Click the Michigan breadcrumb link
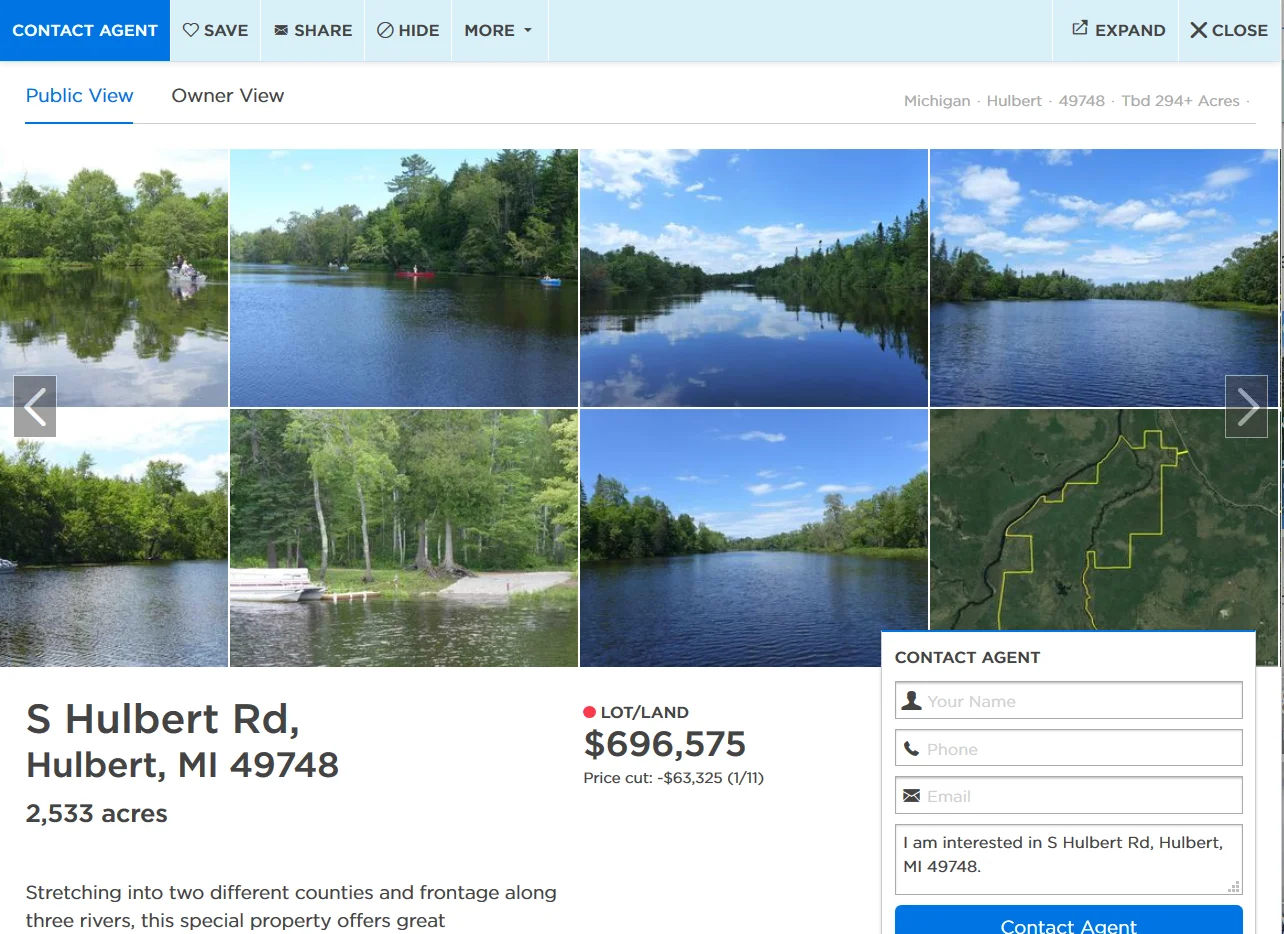 pos(937,101)
